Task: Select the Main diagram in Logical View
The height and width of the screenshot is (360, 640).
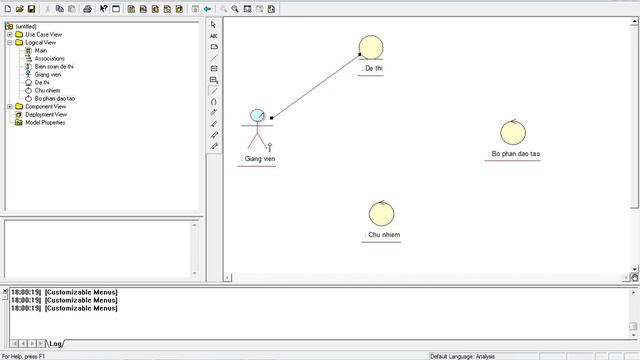Action: point(40,51)
